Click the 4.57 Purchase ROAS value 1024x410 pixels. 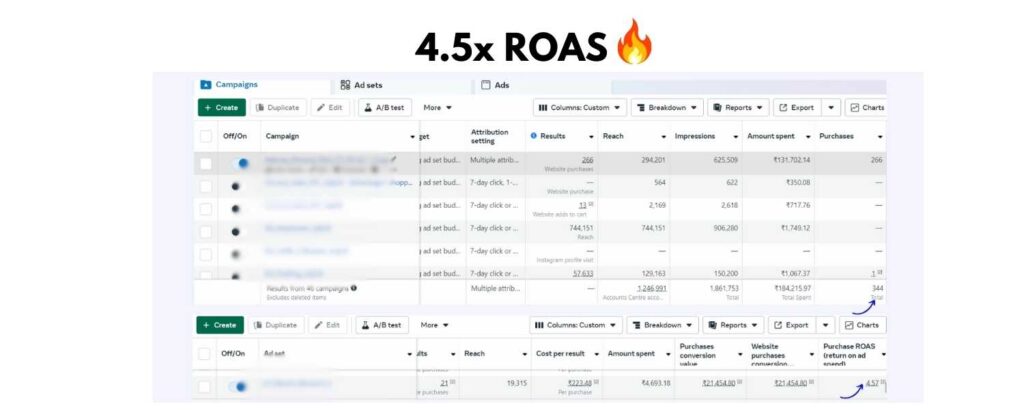tap(872, 382)
